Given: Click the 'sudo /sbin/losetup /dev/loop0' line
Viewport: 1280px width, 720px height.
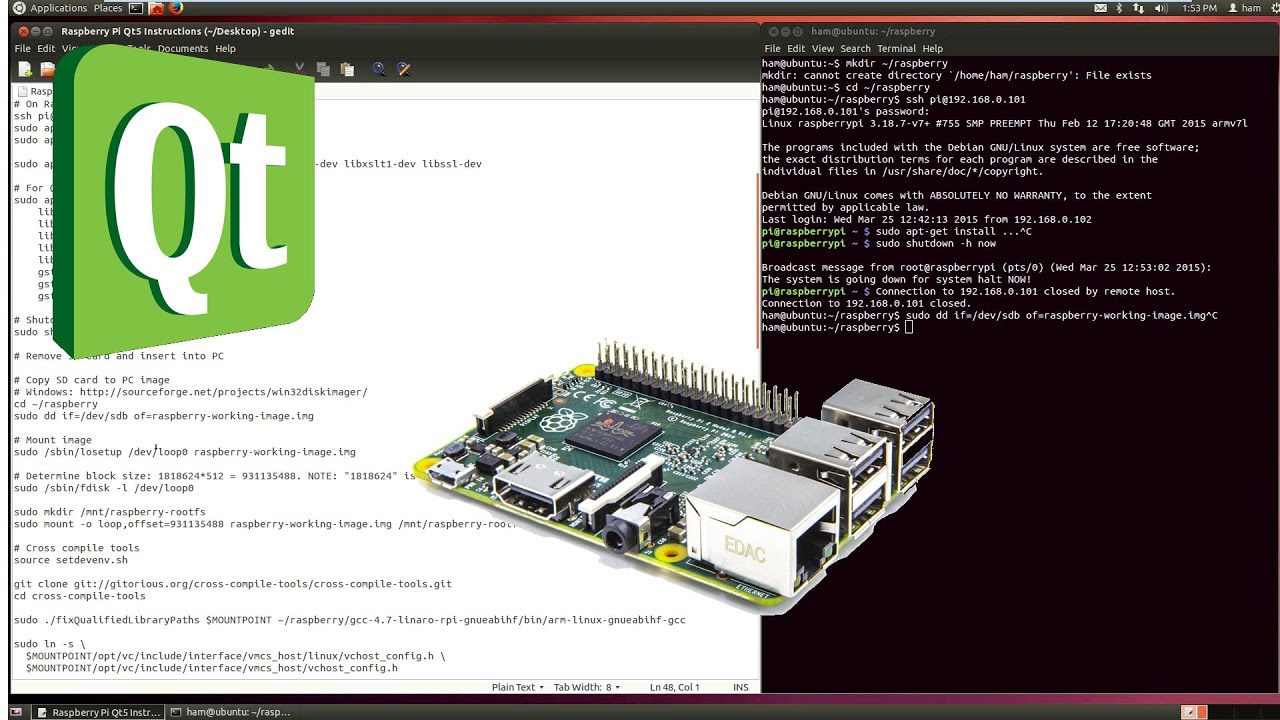Looking at the screenshot, I should 185,452.
